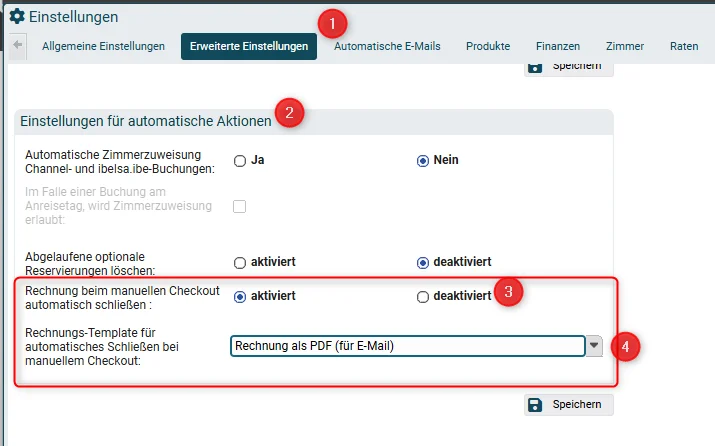Select Ja for automatische Zimmerzuweisung

point(240,161)
